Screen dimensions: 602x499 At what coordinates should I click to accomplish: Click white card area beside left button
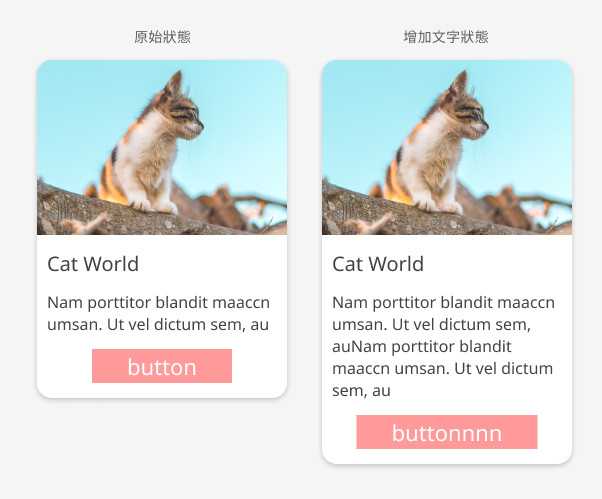pos(259,366)
